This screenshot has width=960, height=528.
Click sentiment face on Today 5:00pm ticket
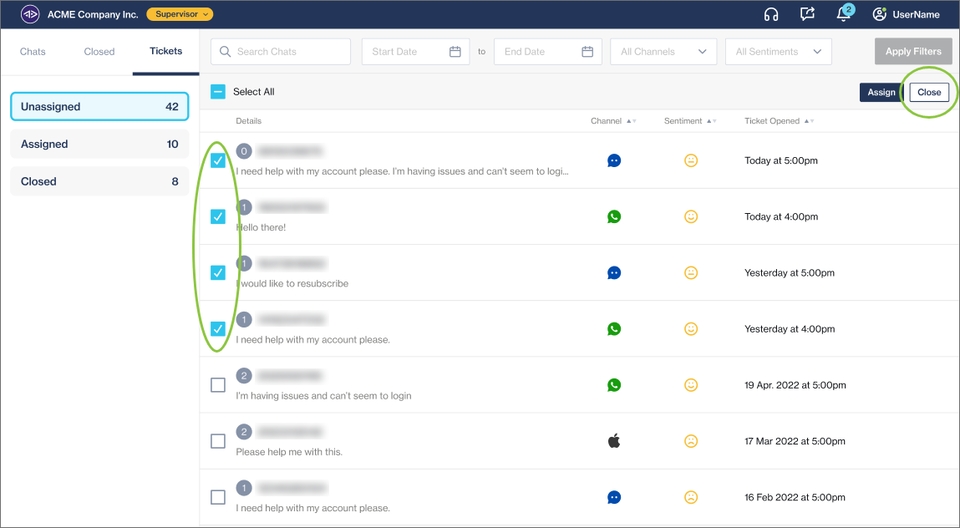[x=690, y=160]
